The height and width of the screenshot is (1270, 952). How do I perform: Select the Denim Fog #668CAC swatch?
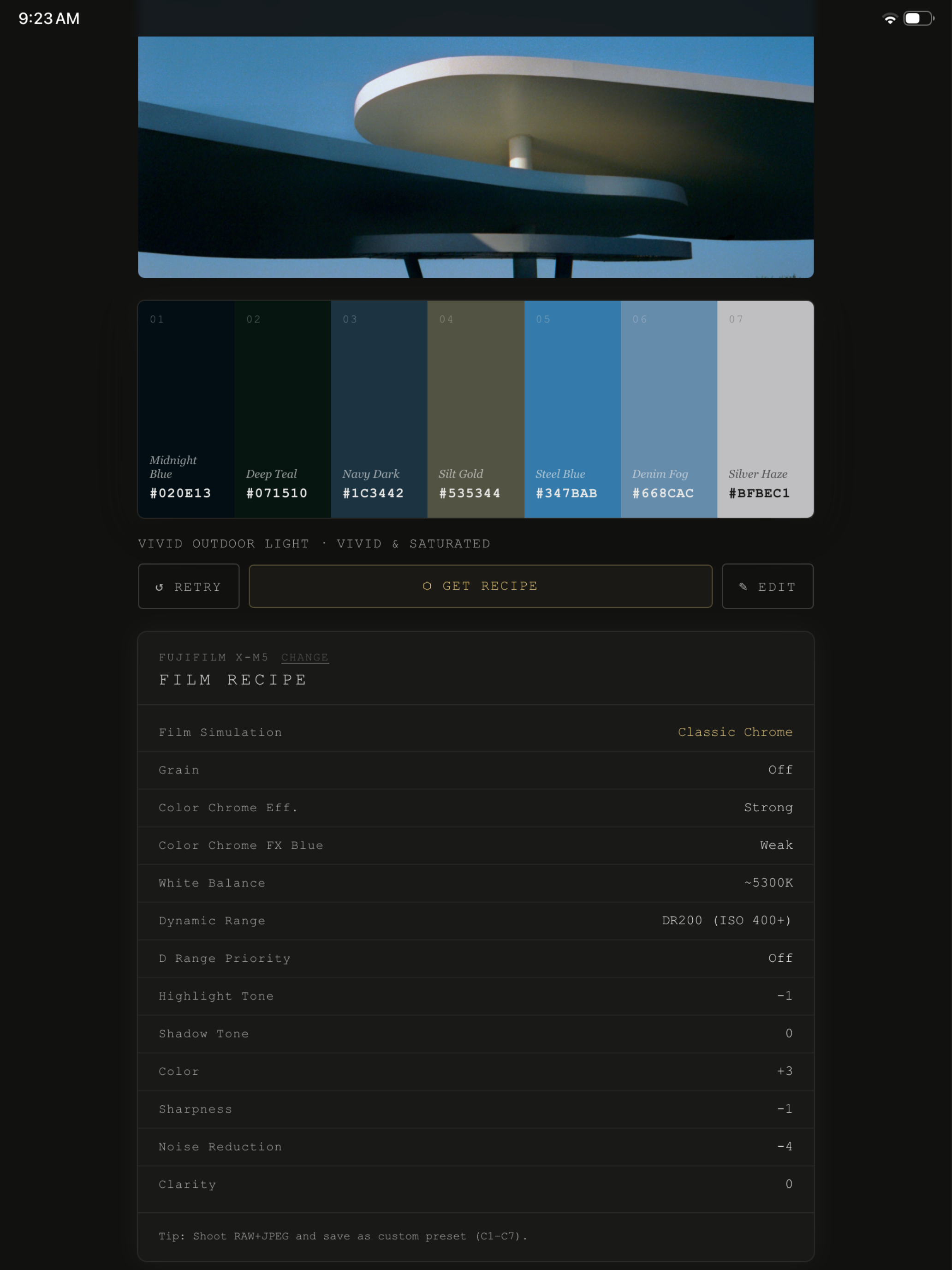(x=668, y=409)
